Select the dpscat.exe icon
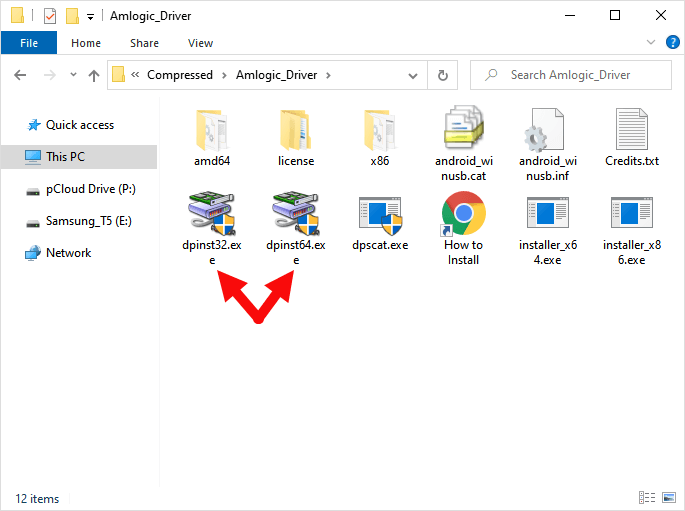Viewport: 685px width, 511px height. point(380,216)
